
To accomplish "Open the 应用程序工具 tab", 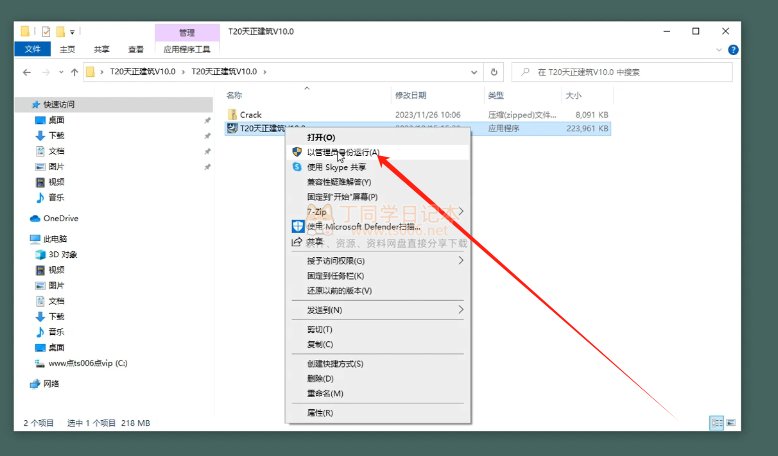I will pyautogui.click(x=187, y=49).
